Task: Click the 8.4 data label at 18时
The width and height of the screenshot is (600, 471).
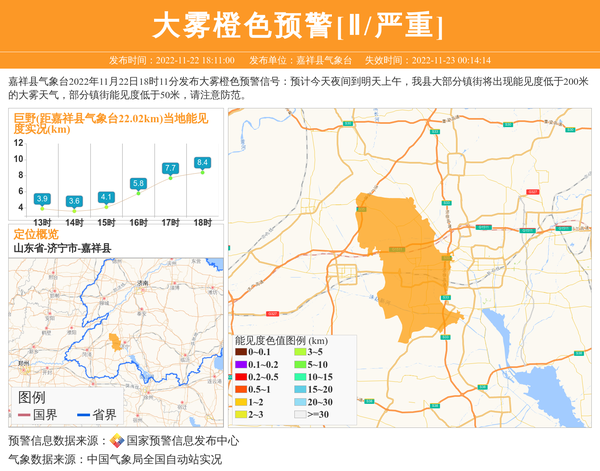Action: tap(202, 162)
